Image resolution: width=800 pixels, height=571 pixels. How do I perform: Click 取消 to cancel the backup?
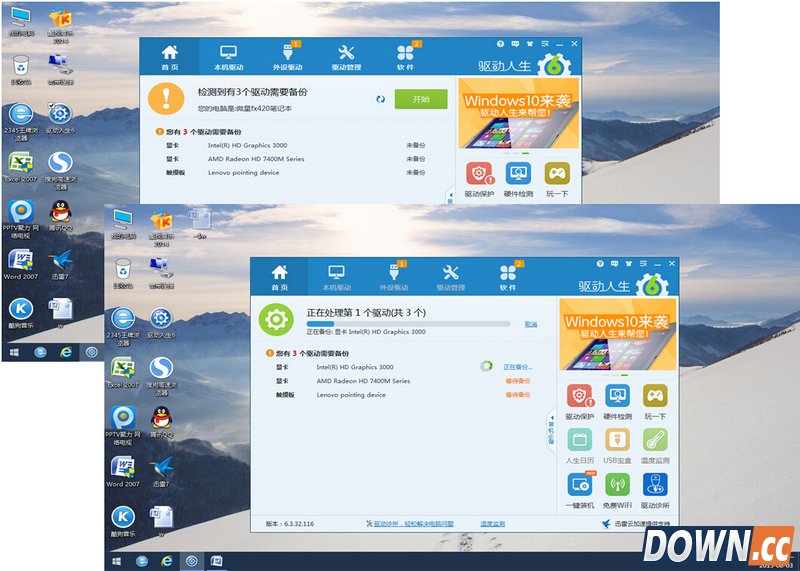(x=531, y=324)
